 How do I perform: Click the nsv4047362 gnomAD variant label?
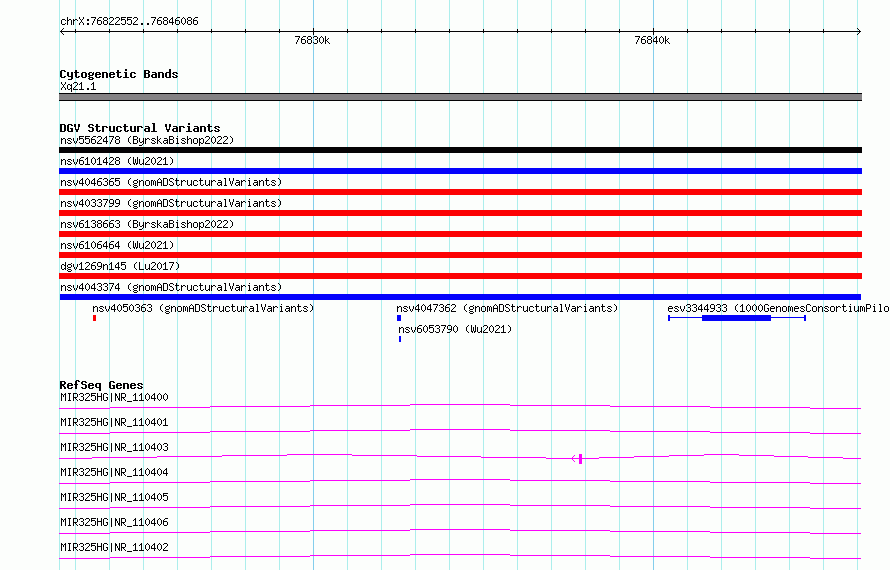(x=507, y=308)
